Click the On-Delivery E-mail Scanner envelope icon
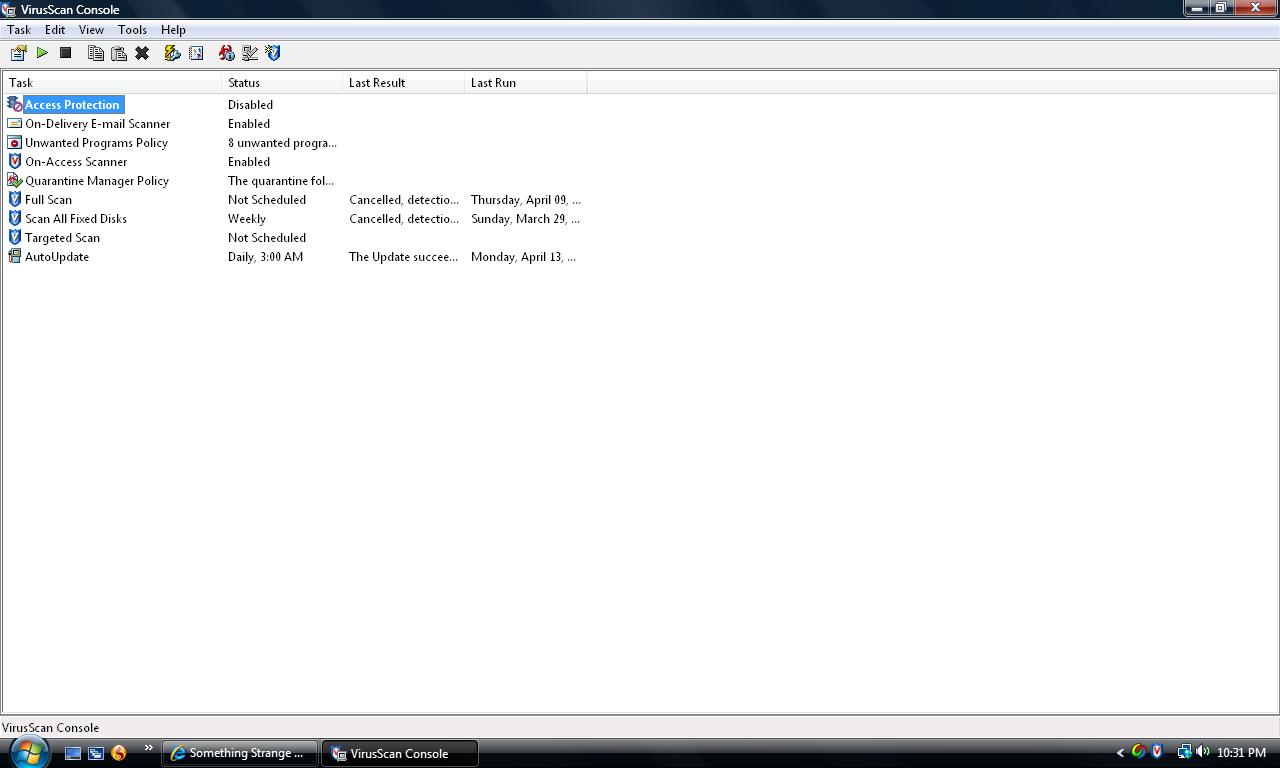This screenshot has width=1280, height=768. click(x=15, y=123)
